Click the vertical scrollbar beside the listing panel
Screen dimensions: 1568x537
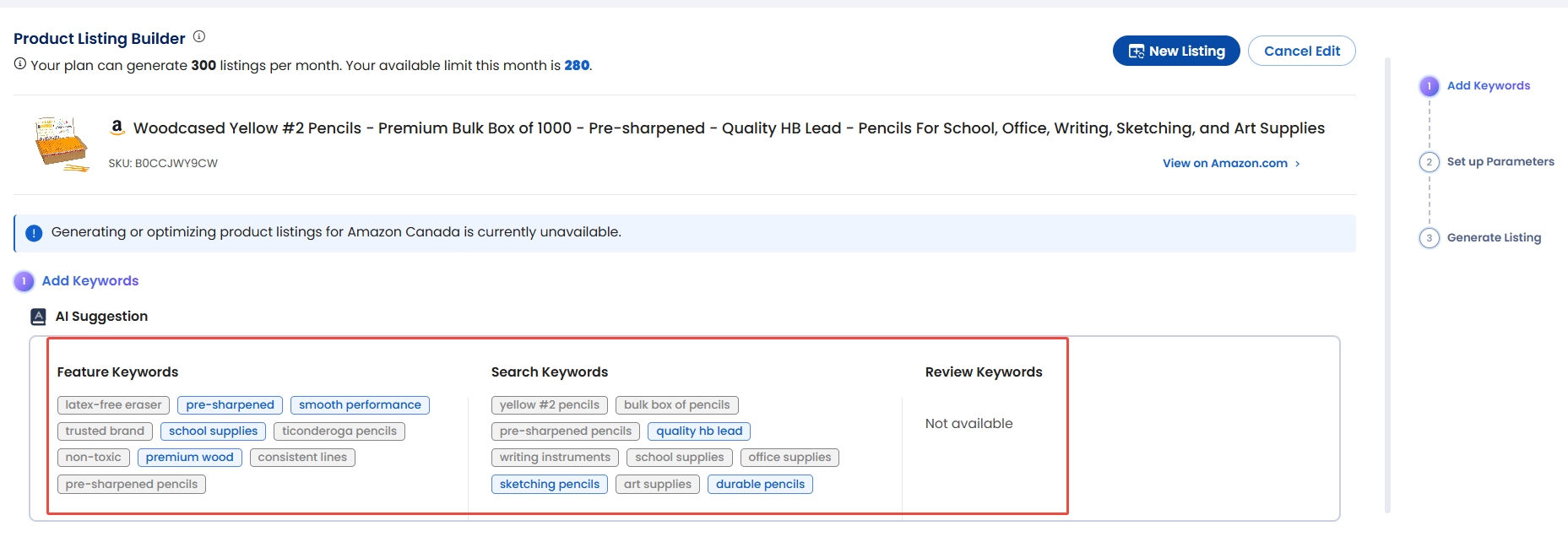[1387, 285]
